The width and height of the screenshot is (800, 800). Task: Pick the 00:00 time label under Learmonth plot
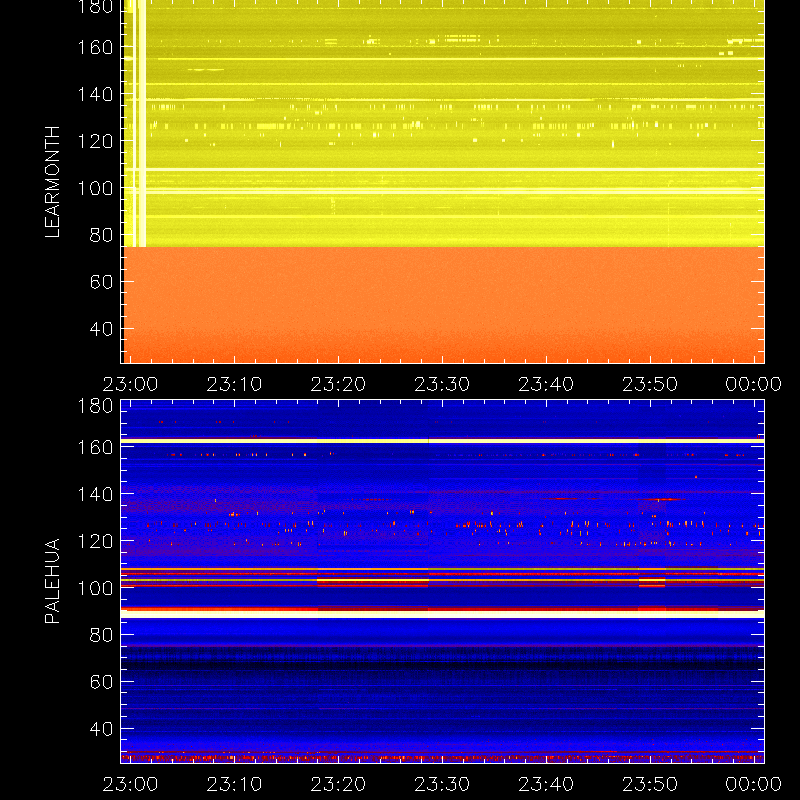tap(754, 384)
